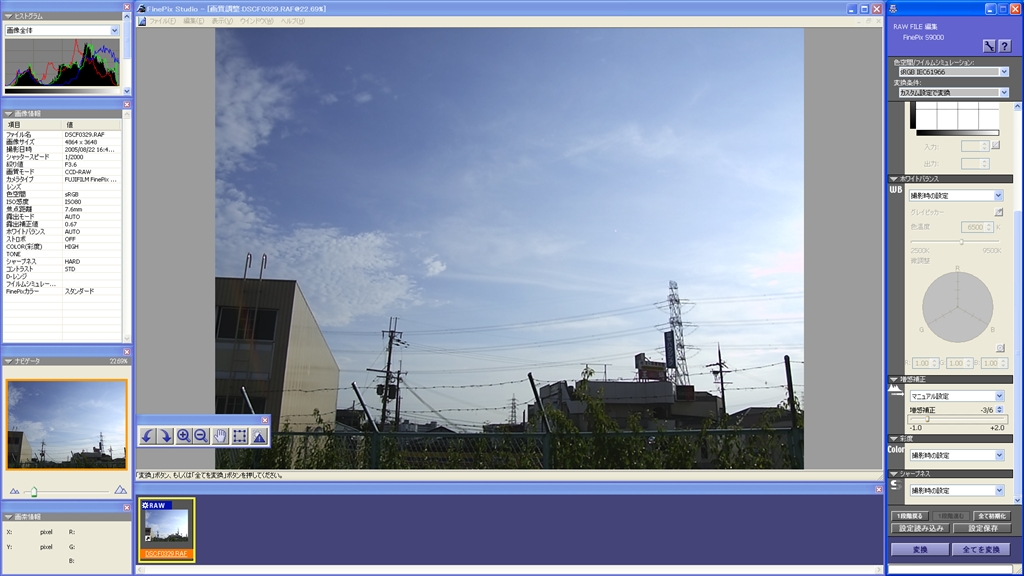This screenshot has width=1024, height=576.
Task: Open help with the question mark icon
Action: [1004, 46]
